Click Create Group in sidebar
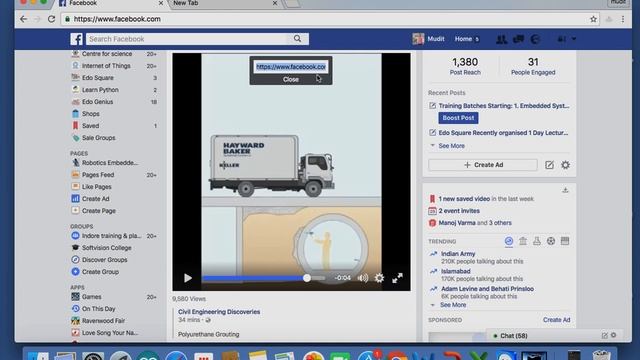Screen dimensions: 640x360 pyautogui.click(x=100, y=272)
